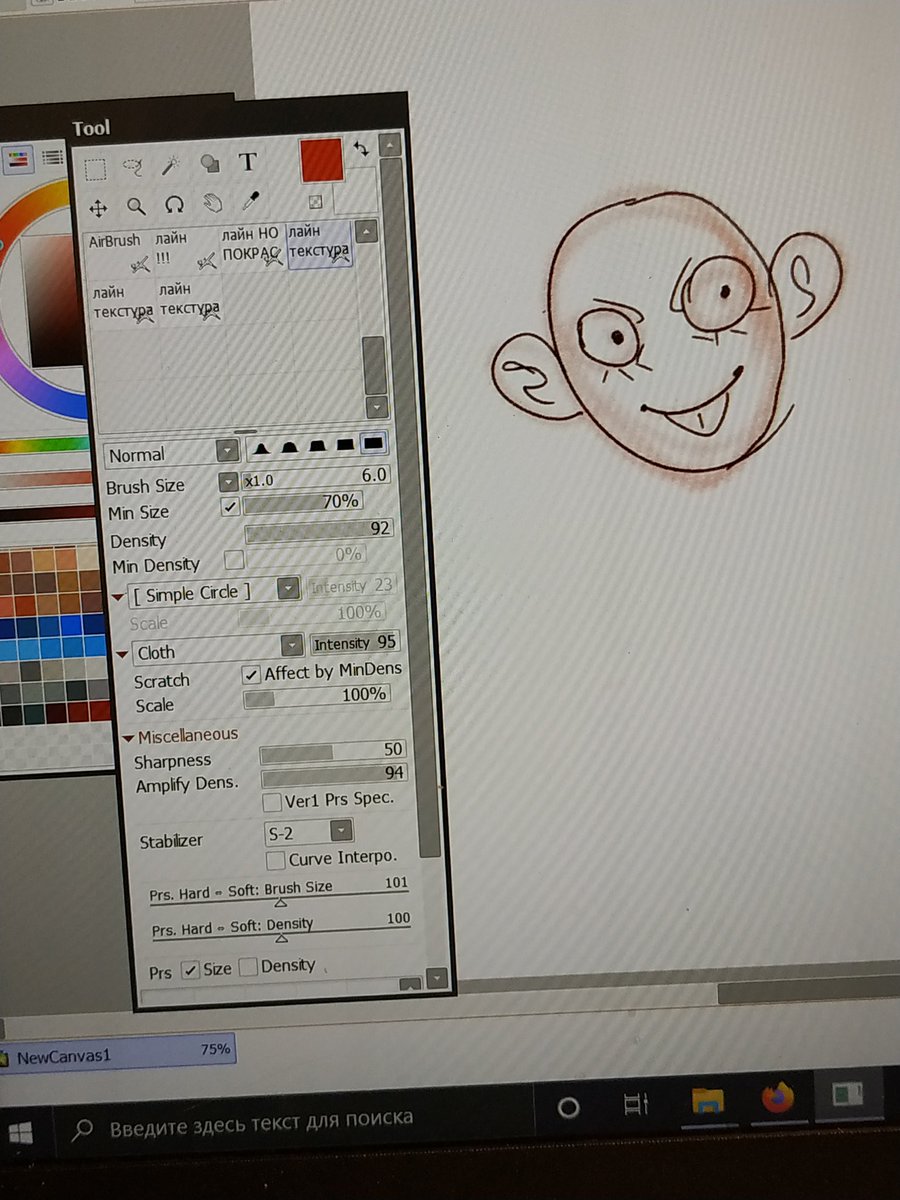Select the rectangular Selection tool

95,168
